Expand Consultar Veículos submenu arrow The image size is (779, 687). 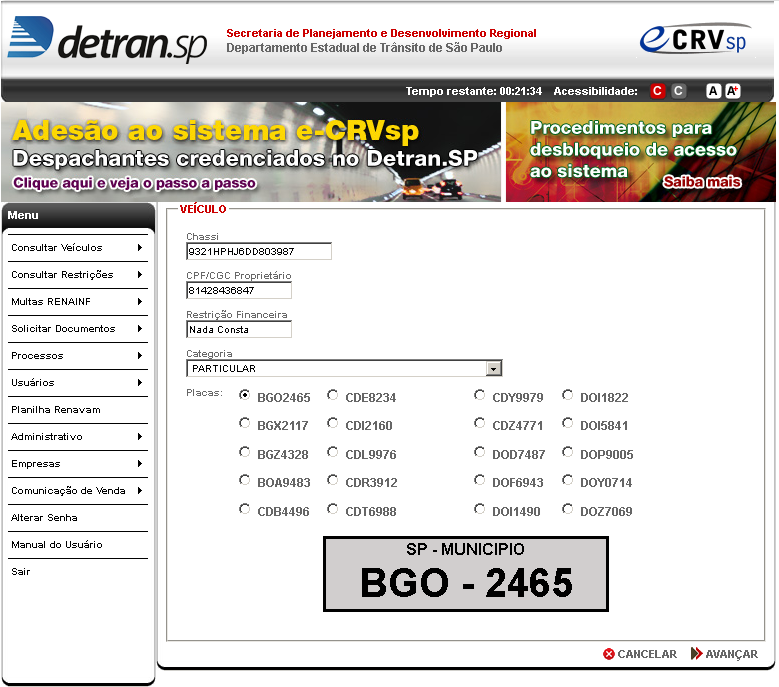pos(140,247)
